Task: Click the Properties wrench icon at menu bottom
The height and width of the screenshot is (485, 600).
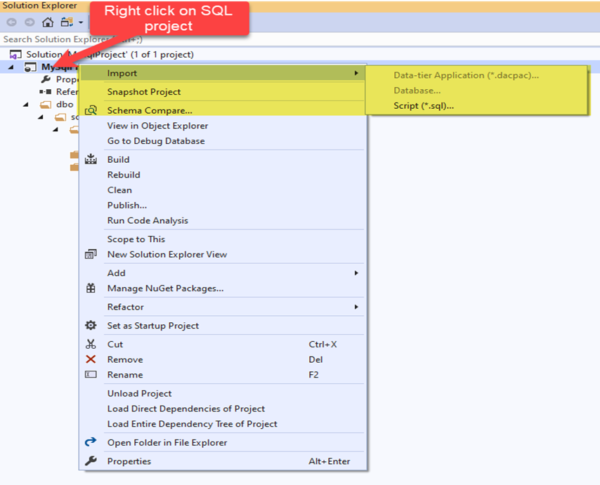Action: (91, 461)
